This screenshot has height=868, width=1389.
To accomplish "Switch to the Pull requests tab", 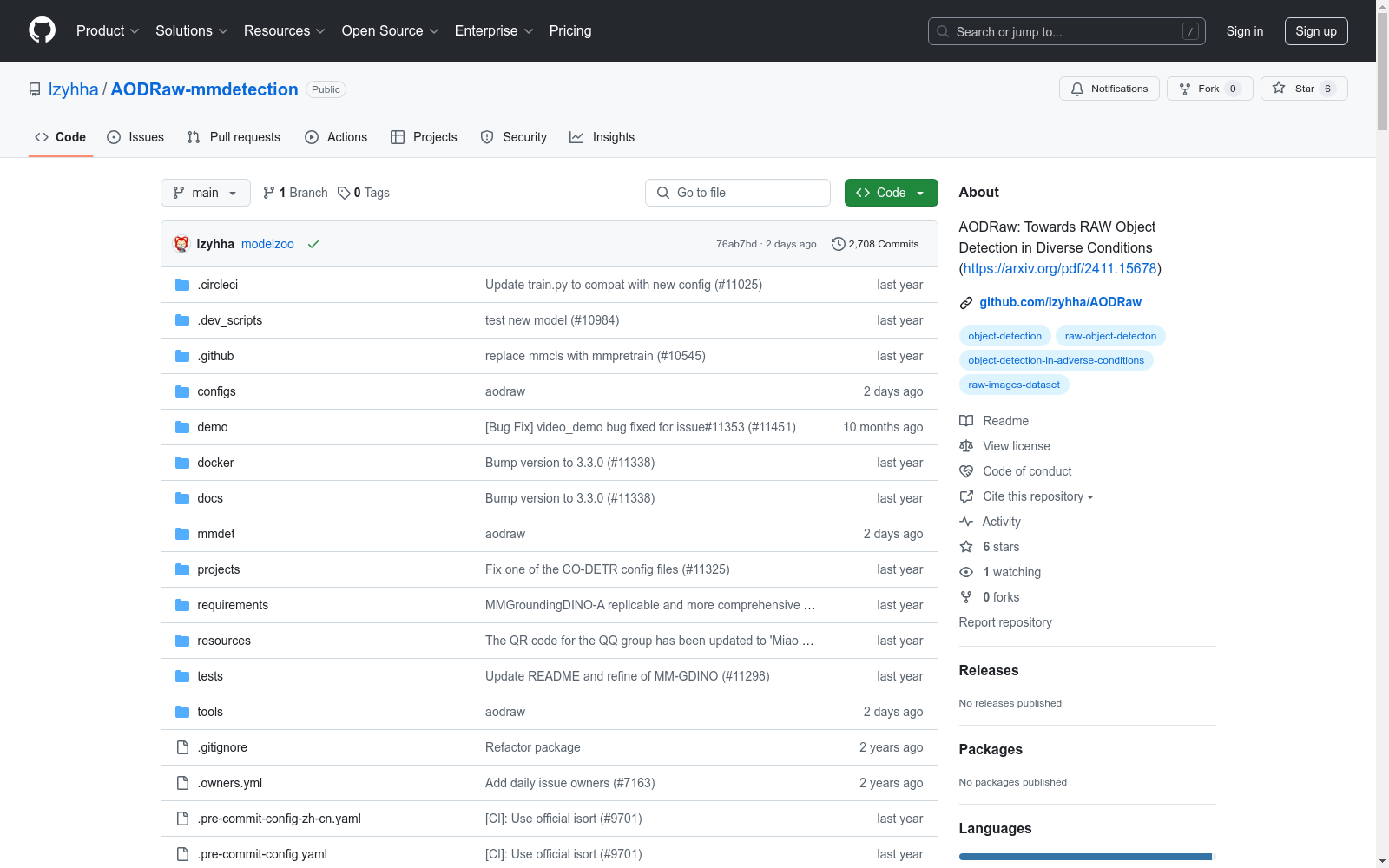I will pyautogui.click(x=234, y=137).
